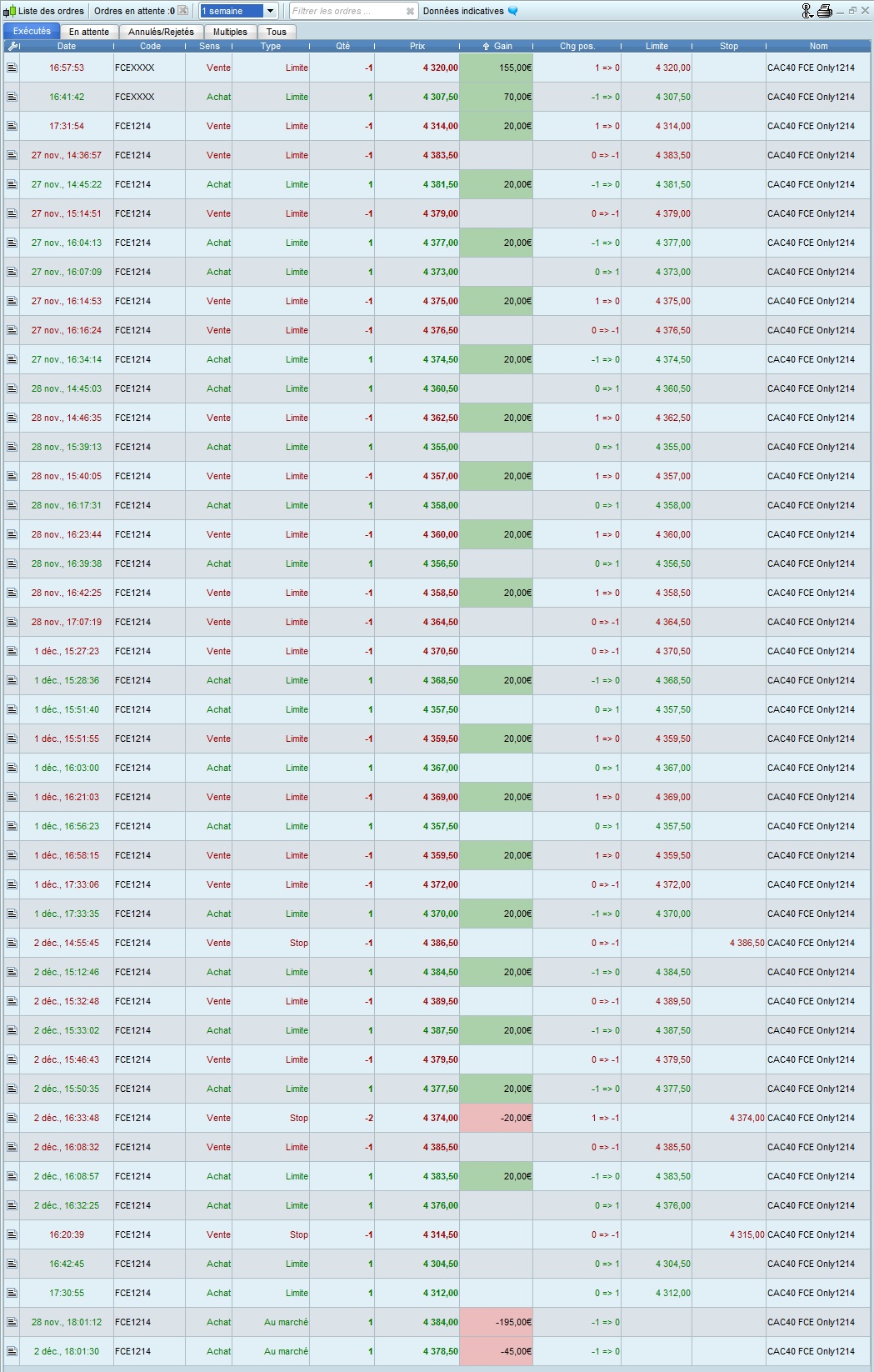Clear the order filter with the X icon

(x=410, y=11)
